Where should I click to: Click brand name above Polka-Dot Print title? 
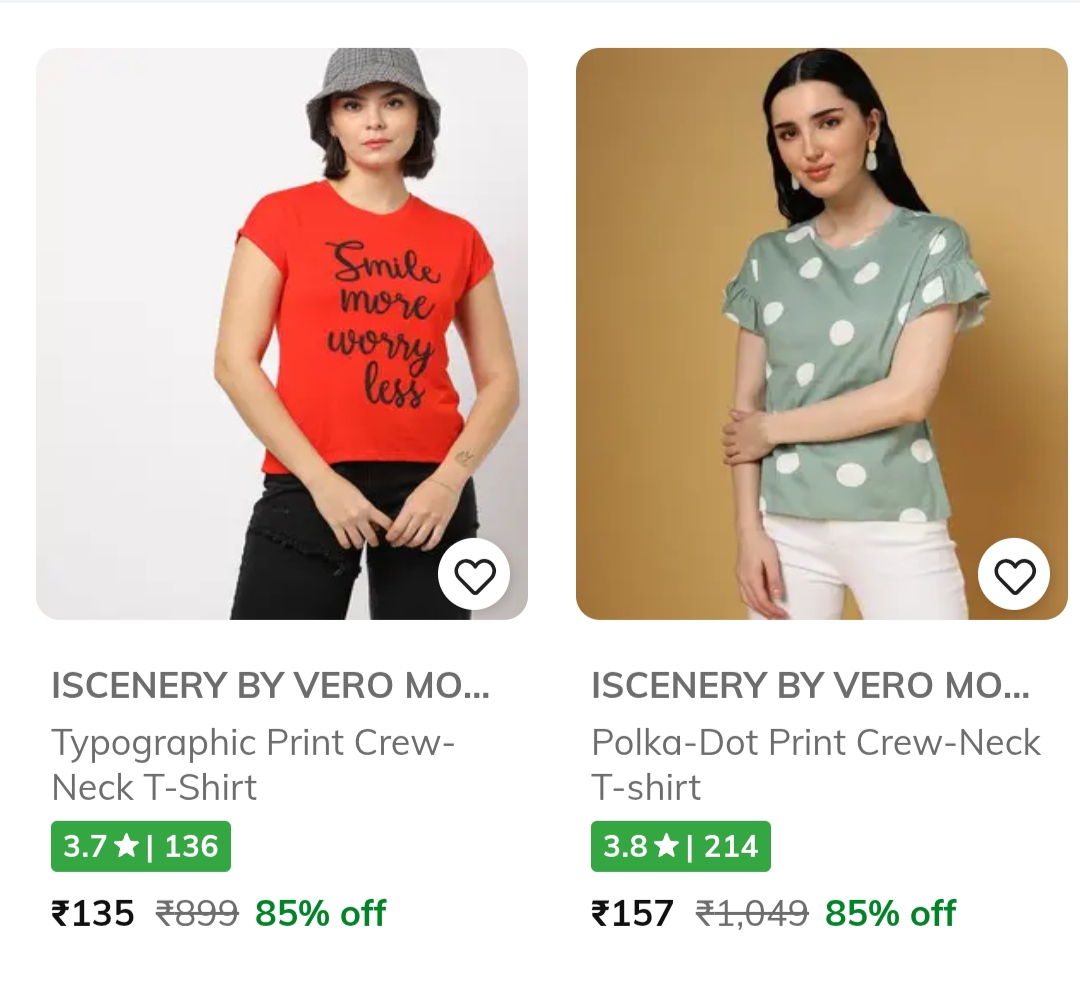810,686
